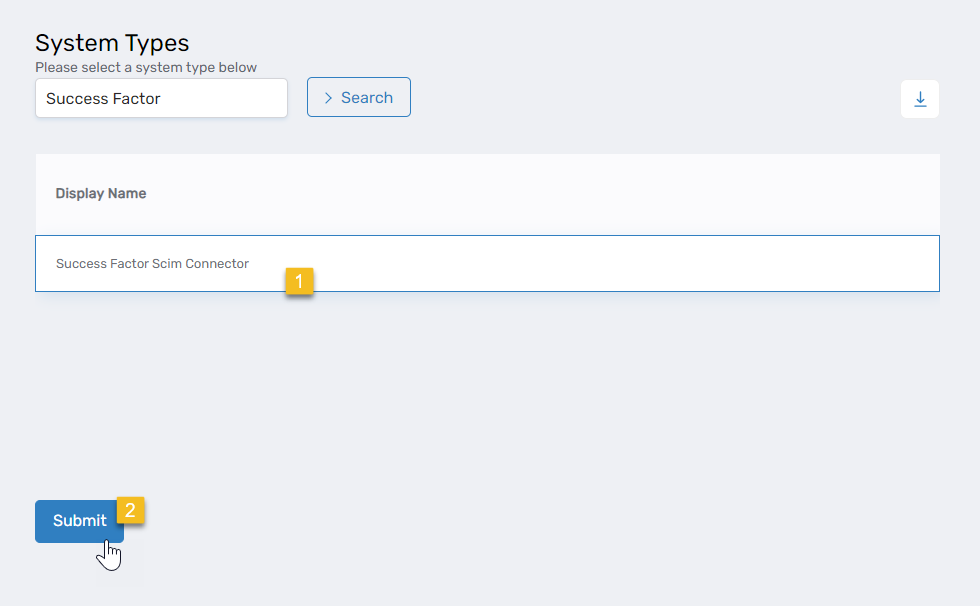The width and height of the screenshot is (980, 606).
Task: Click the 'Success Factor Scim Connector' label text
Action: (x=152, y=264)
